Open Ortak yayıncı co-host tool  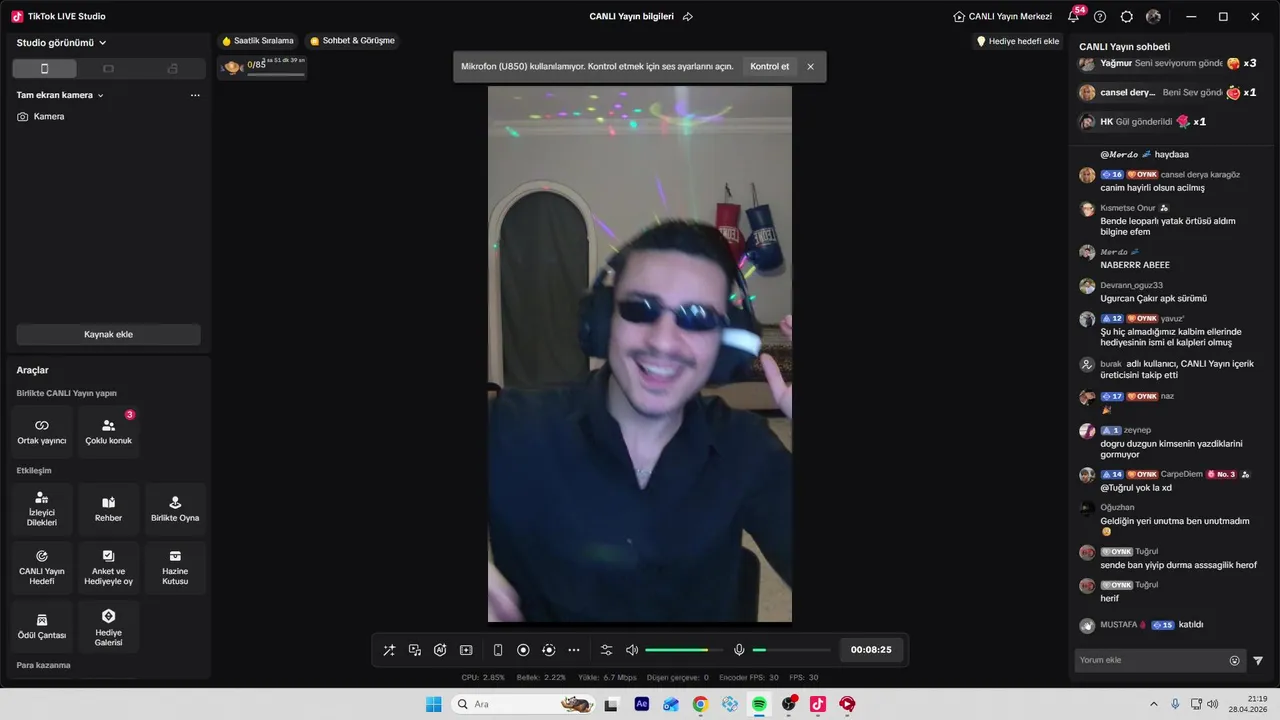tap(42, 431)
